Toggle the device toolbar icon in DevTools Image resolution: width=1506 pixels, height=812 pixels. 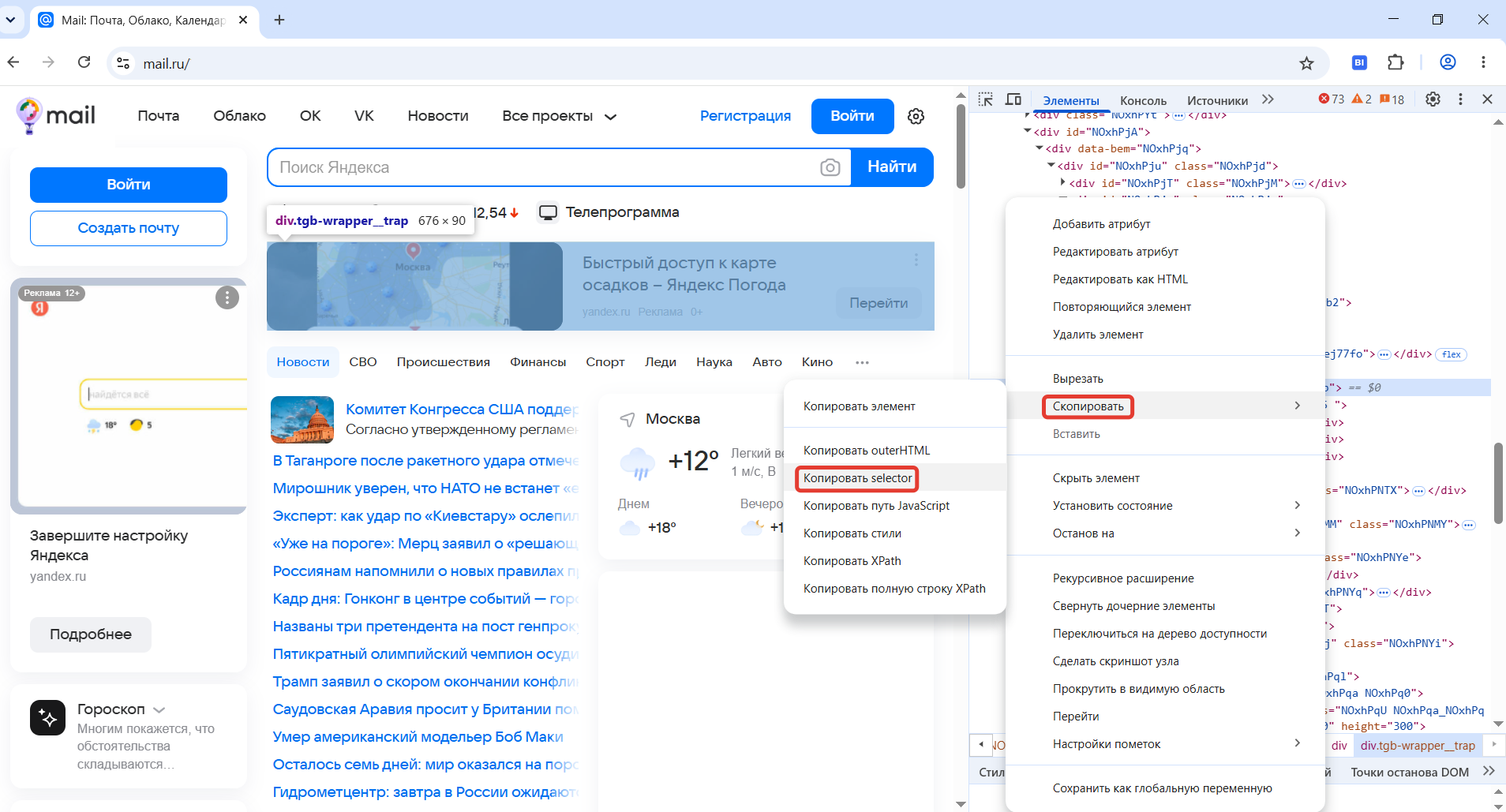pyautogui.click(x=1013, y=99)
